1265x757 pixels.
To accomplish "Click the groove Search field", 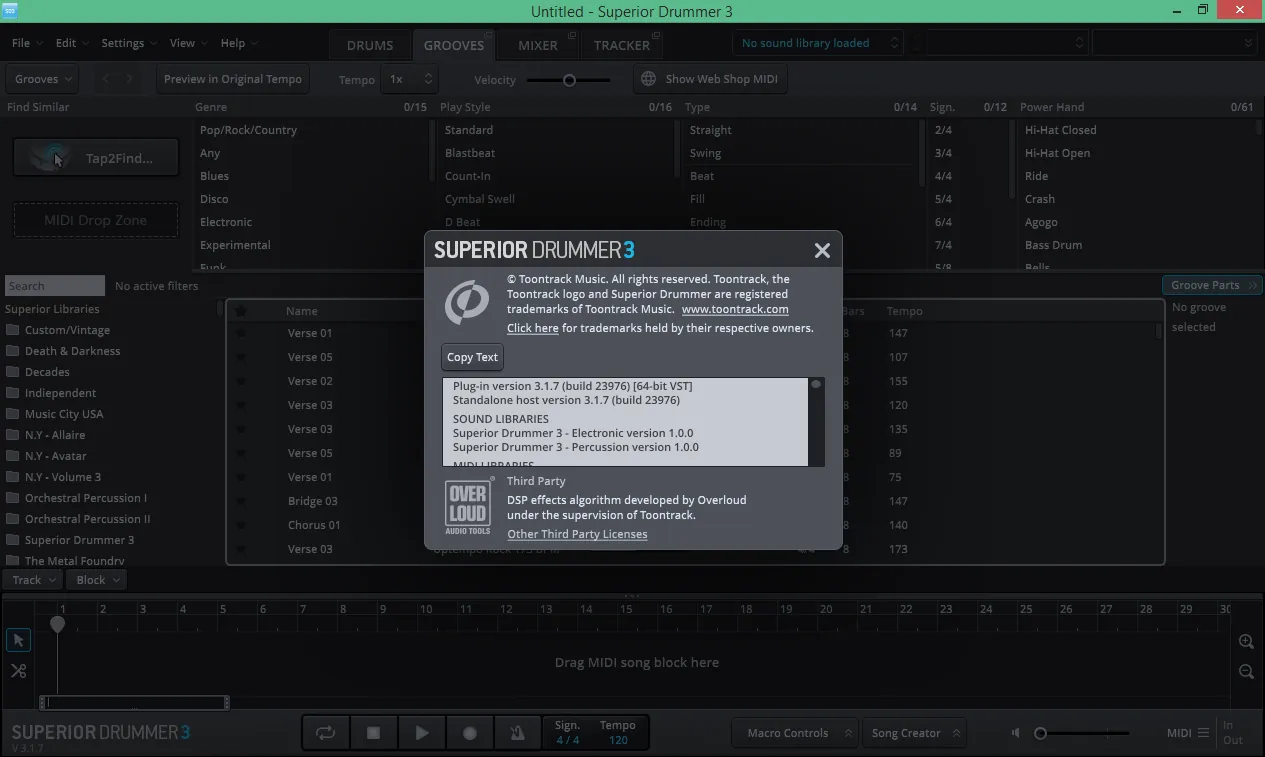I will 55,286.
